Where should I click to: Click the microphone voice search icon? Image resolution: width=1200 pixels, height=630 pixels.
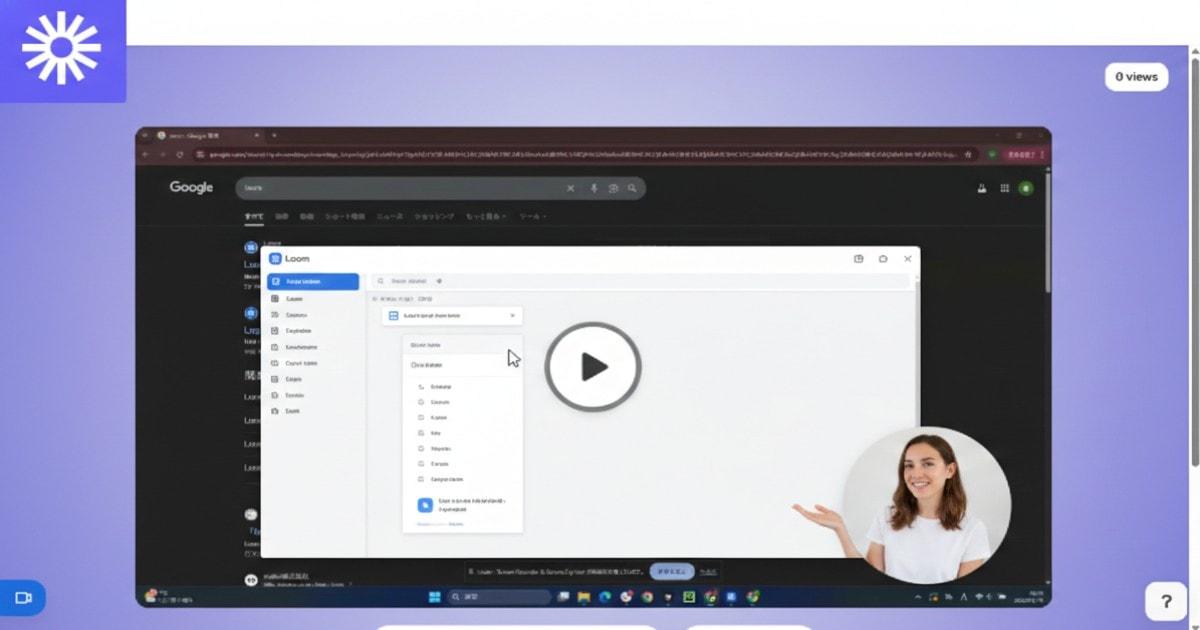tap(593, 188)
